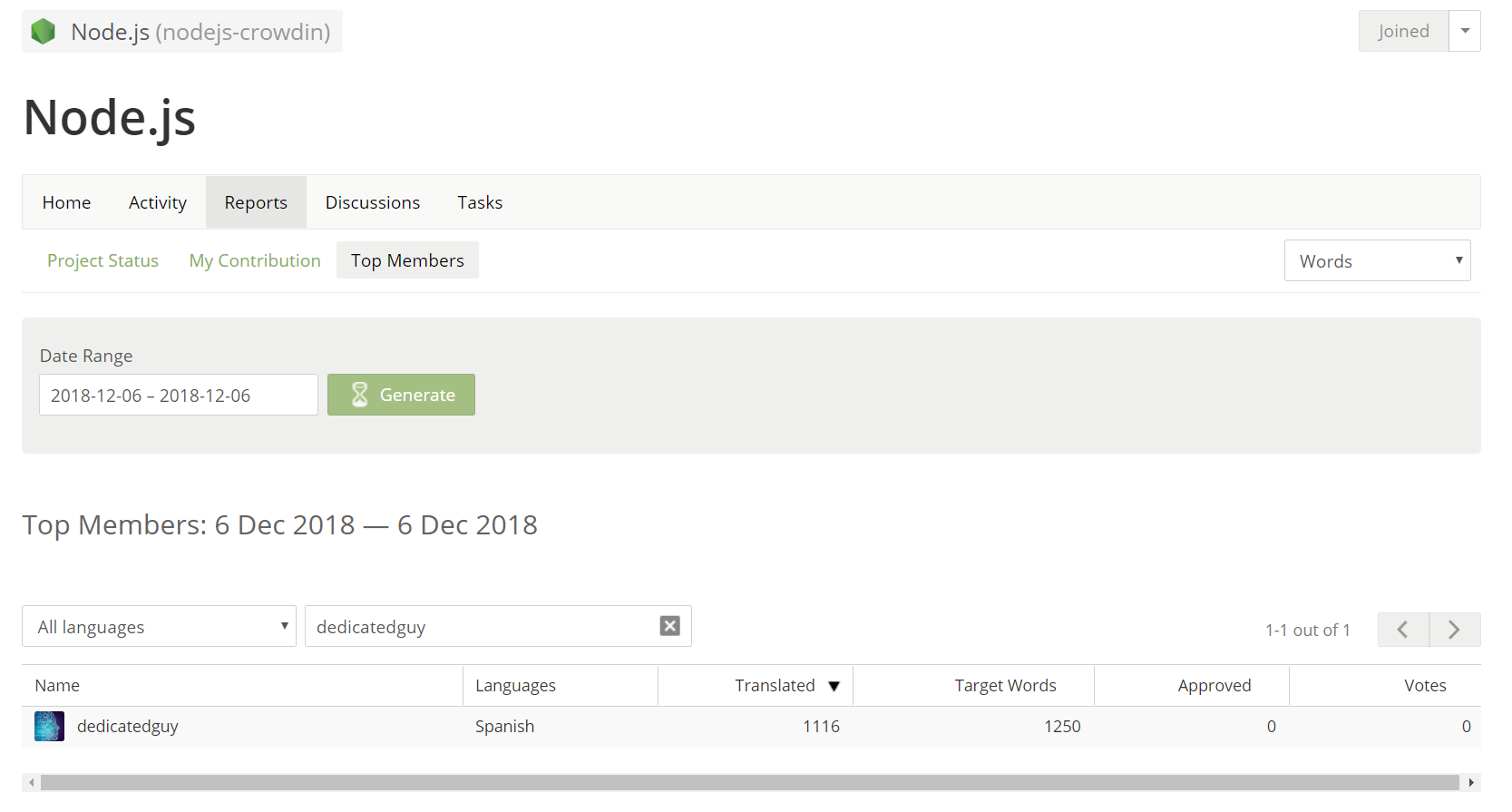Select the Reports tab
The height and width of the screenshot is (812, 1512).
256,202
